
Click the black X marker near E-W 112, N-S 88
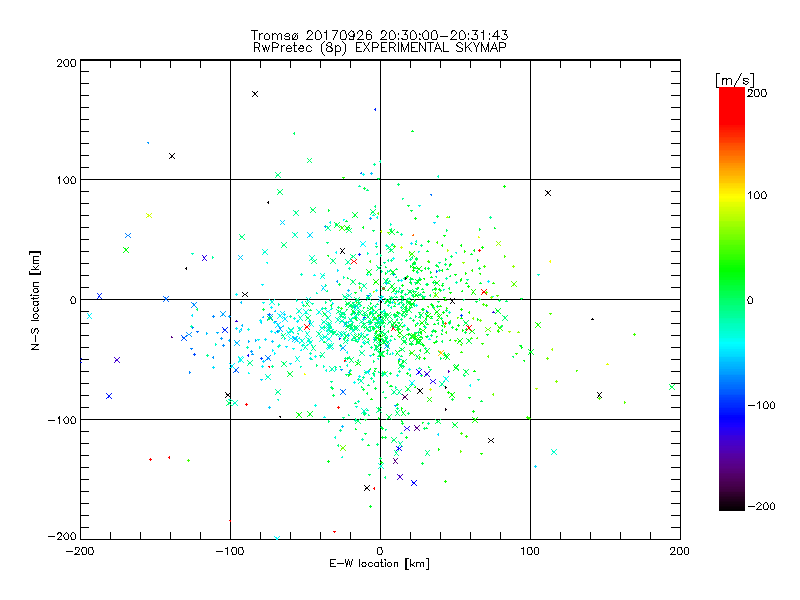coord(548,193)
